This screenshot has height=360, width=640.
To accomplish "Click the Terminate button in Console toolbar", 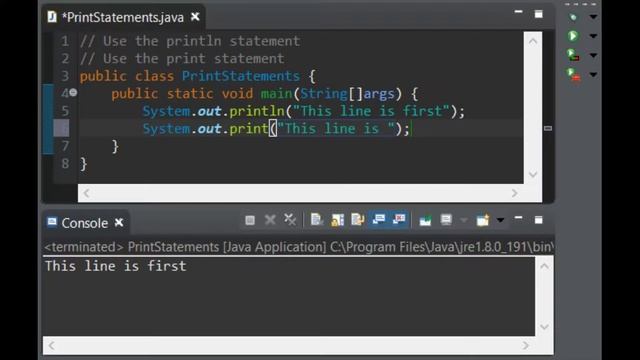I will click(250, 220).
